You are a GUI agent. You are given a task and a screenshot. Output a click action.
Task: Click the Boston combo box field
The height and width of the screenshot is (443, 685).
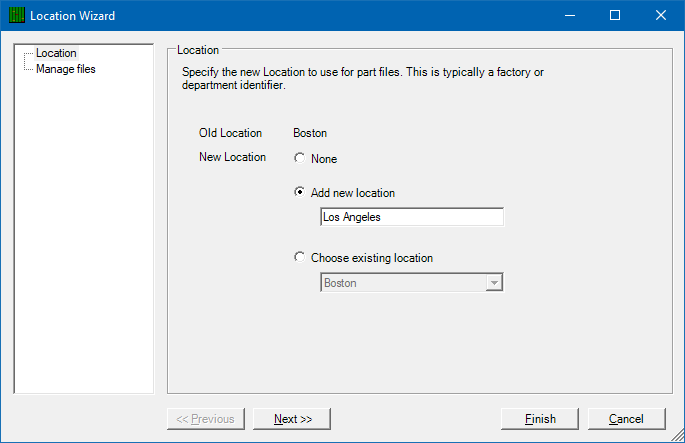pos(412,283)
